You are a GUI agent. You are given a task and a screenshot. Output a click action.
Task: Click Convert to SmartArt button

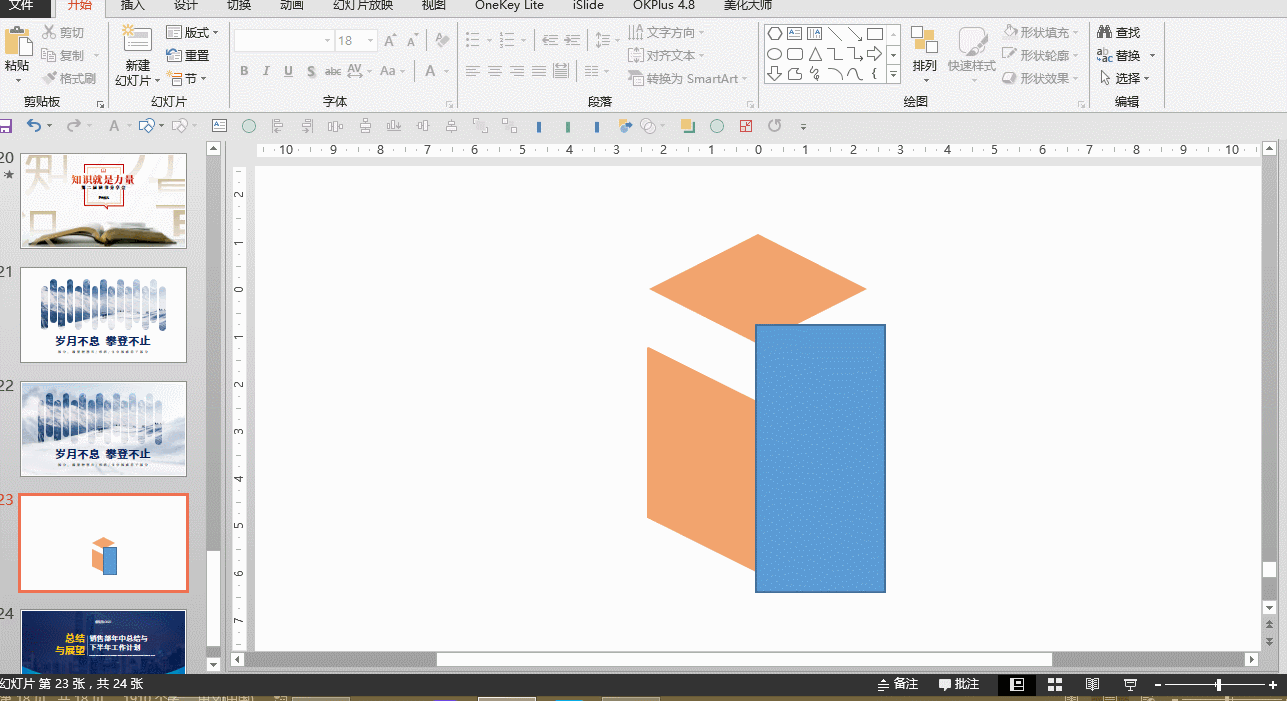click(x=688, y=78)
